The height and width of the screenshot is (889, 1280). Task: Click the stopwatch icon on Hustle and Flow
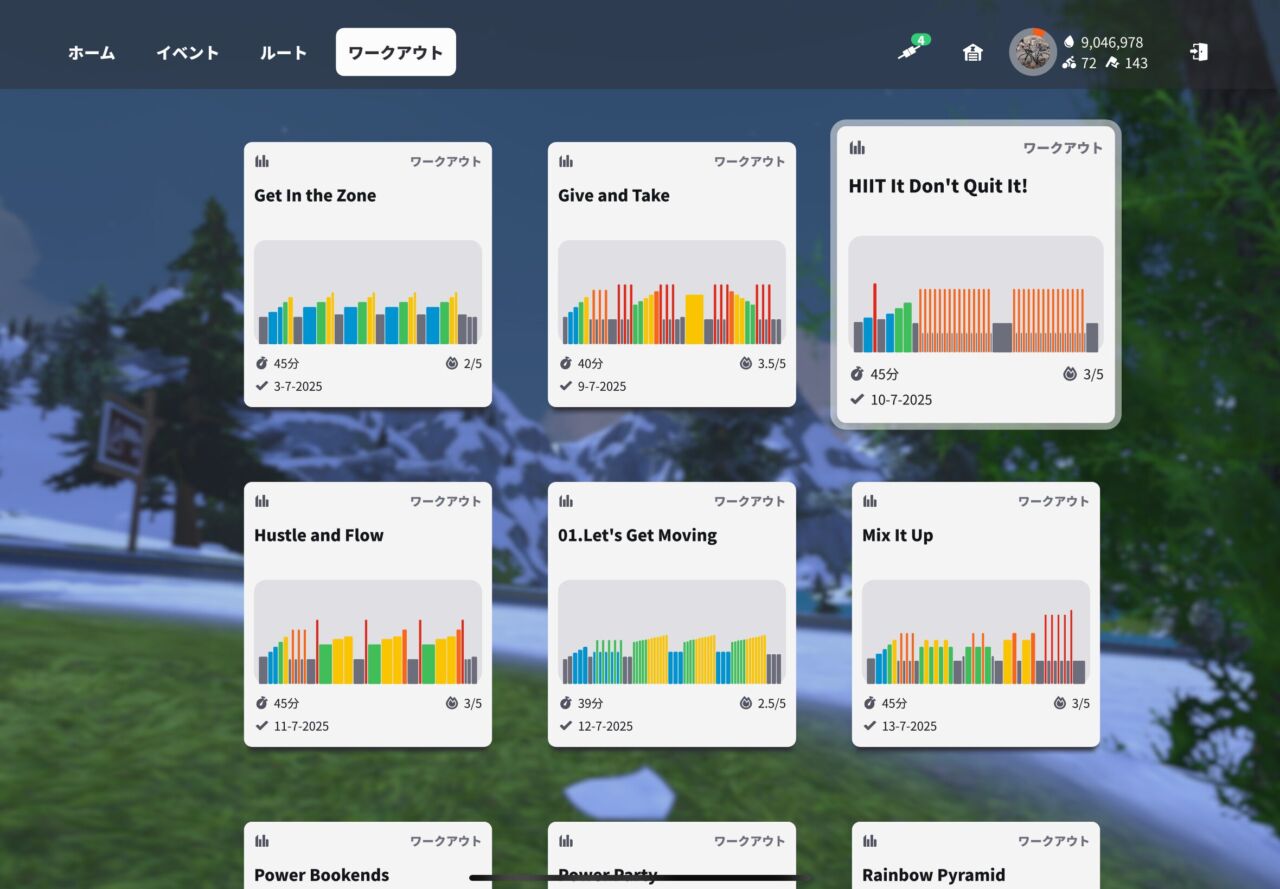point(262,704)
